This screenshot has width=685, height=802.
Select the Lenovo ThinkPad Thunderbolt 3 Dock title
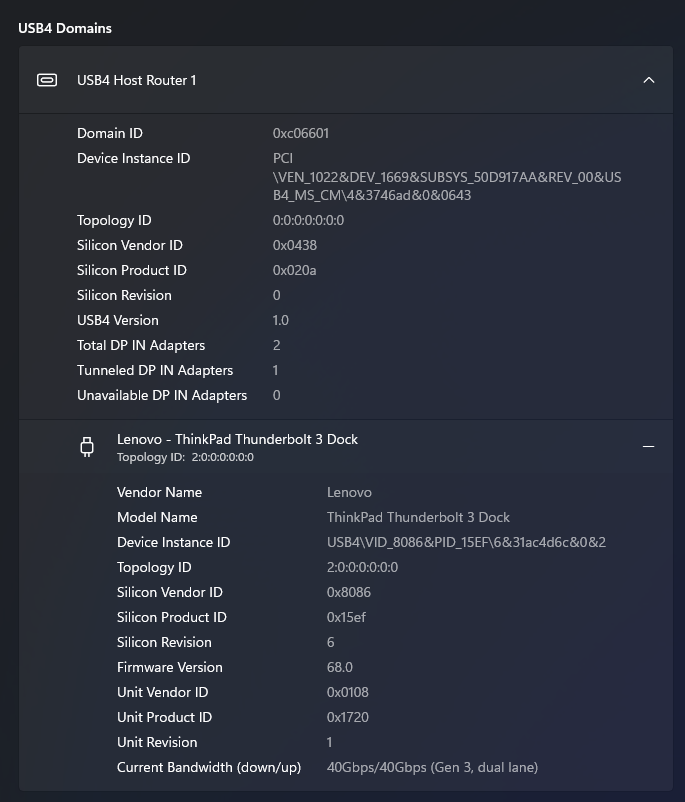pyautogui.click(x=237, y=439)
